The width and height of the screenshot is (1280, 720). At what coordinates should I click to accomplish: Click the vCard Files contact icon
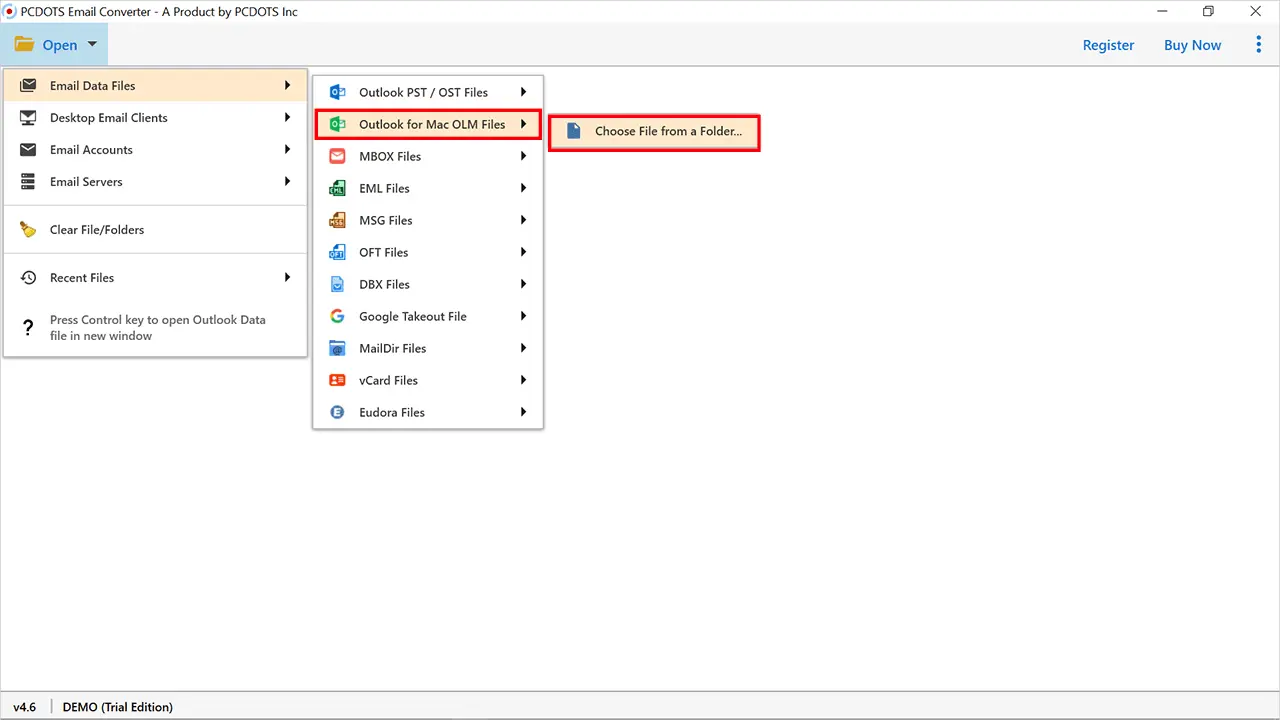point(338,380)
